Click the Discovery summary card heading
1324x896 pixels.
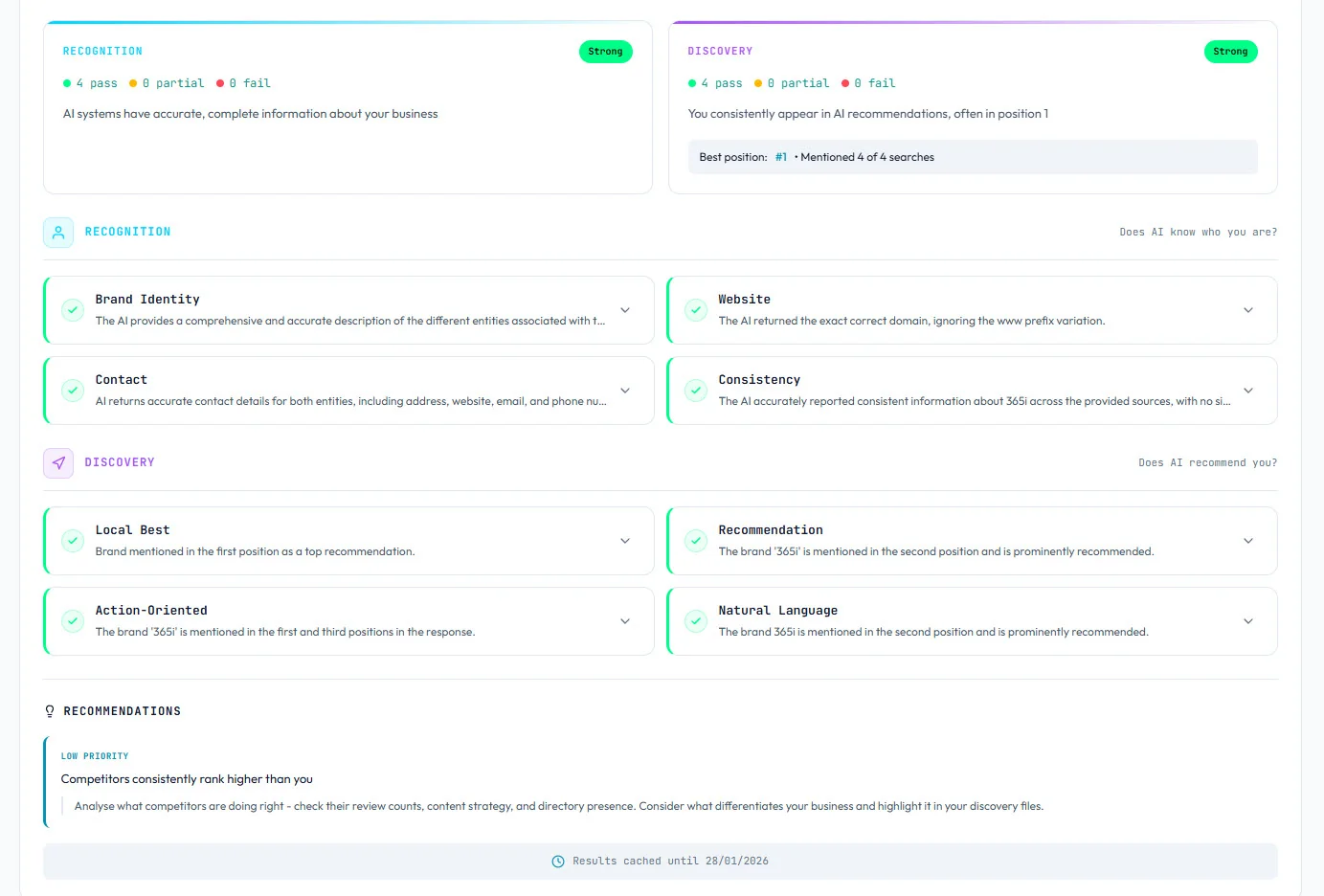coord(720,52)
